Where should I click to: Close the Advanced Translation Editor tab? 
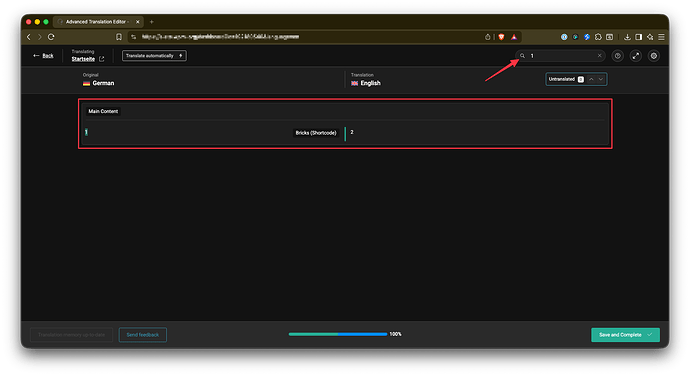(x=138, y=22)
